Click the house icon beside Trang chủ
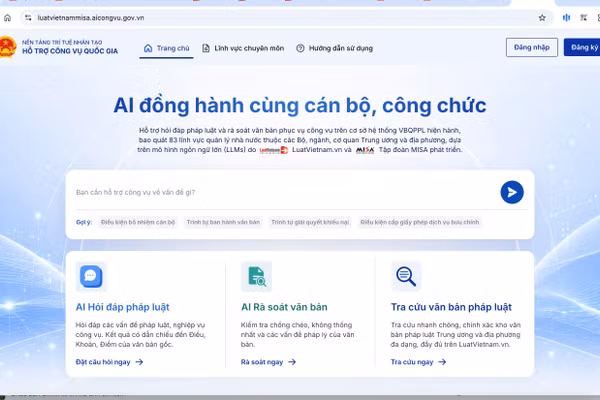Screen dimensions: 600x400 pyautogui.click(x=148, y=48)
